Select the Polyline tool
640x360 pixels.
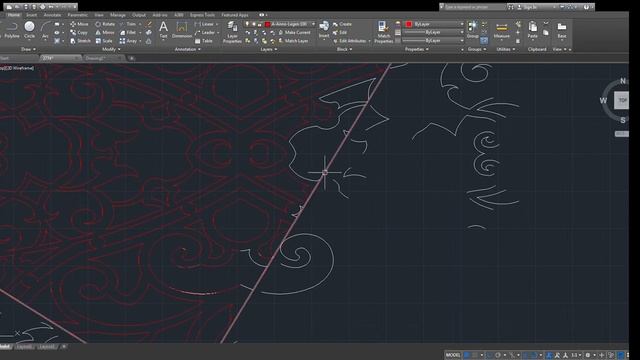pos(11,30)
